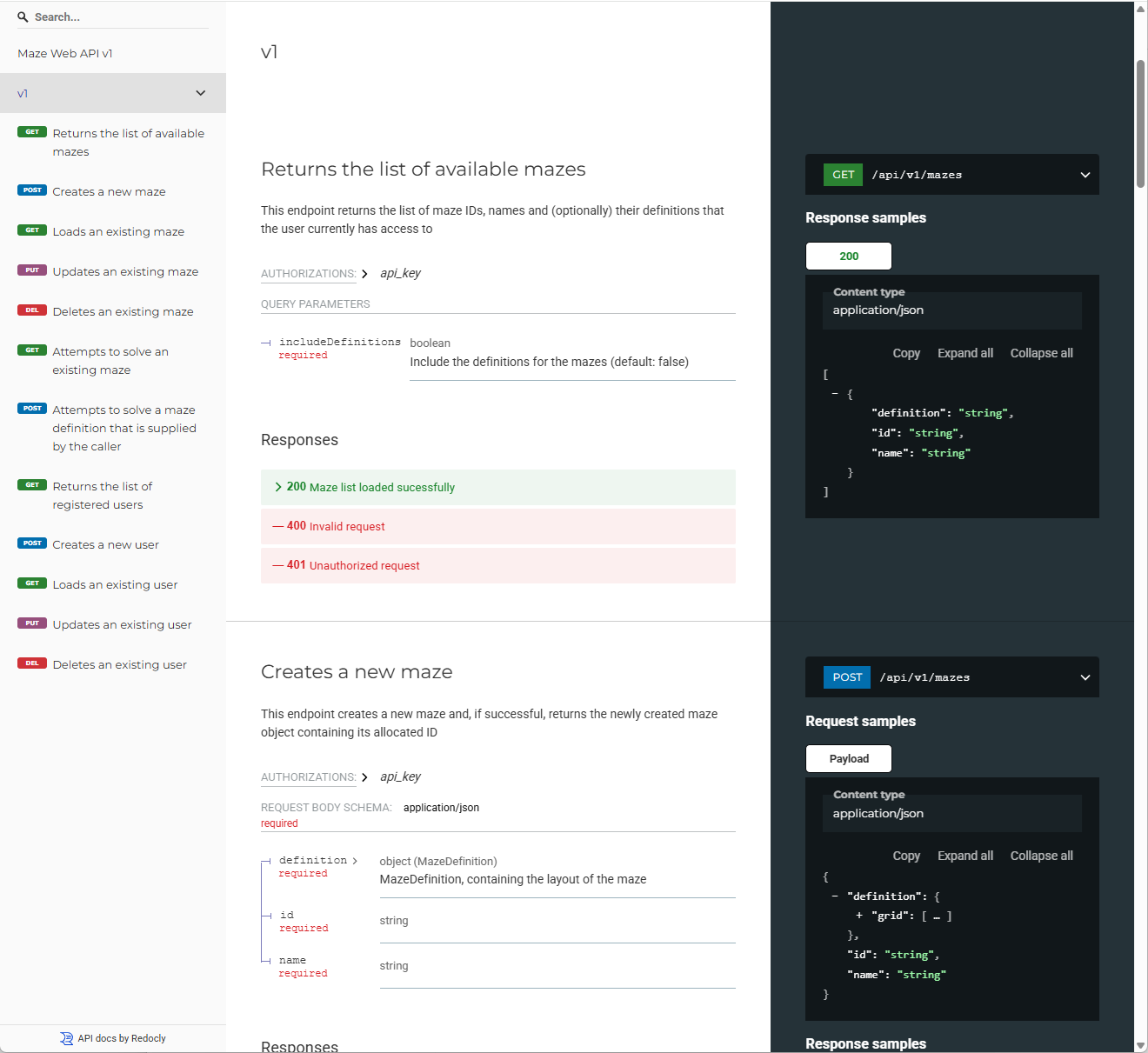Click the vertical page scrollbar thumb

pyautogui.click(x=1140, y=123)
